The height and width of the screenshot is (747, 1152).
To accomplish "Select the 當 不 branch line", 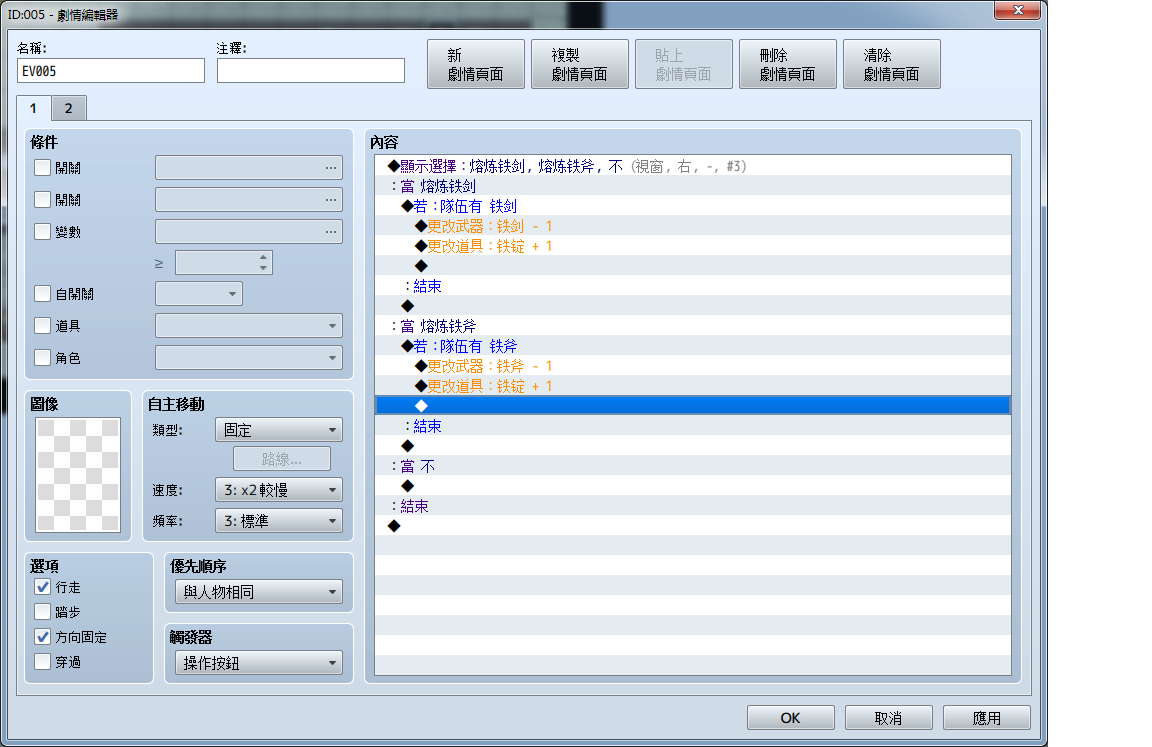I will (x=693, y=466).
